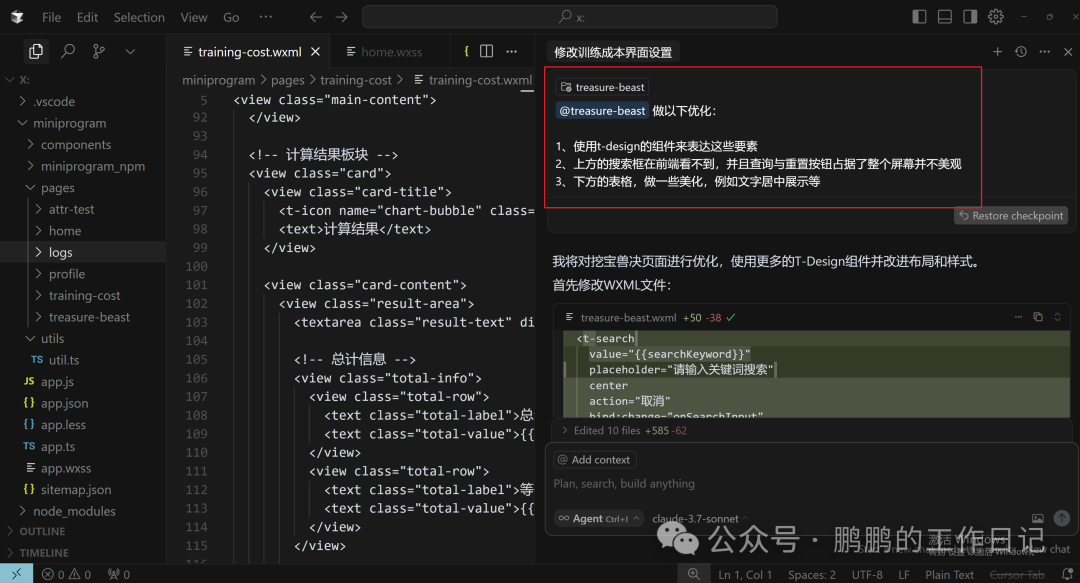Click the @treasure-beast mention

(602, 111)
